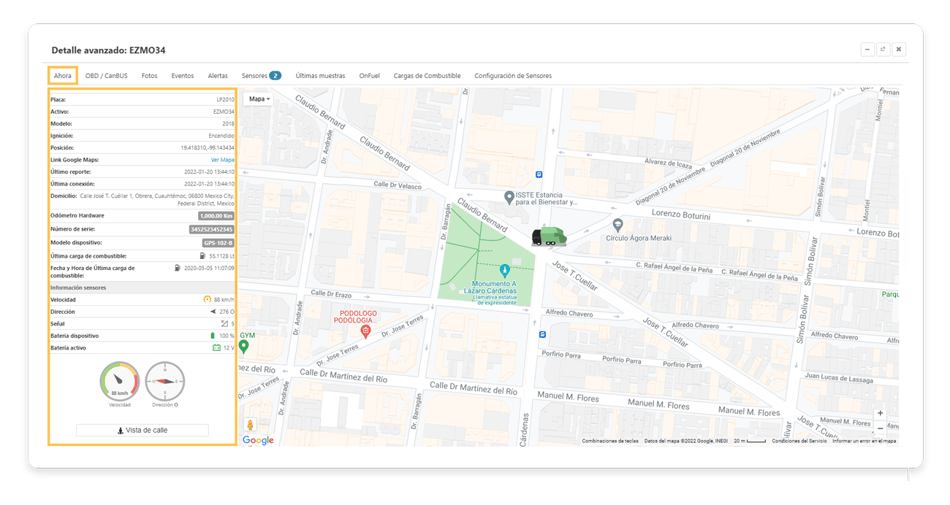
Task: Click the Street View pegman icon
Action: click(250, 425)
